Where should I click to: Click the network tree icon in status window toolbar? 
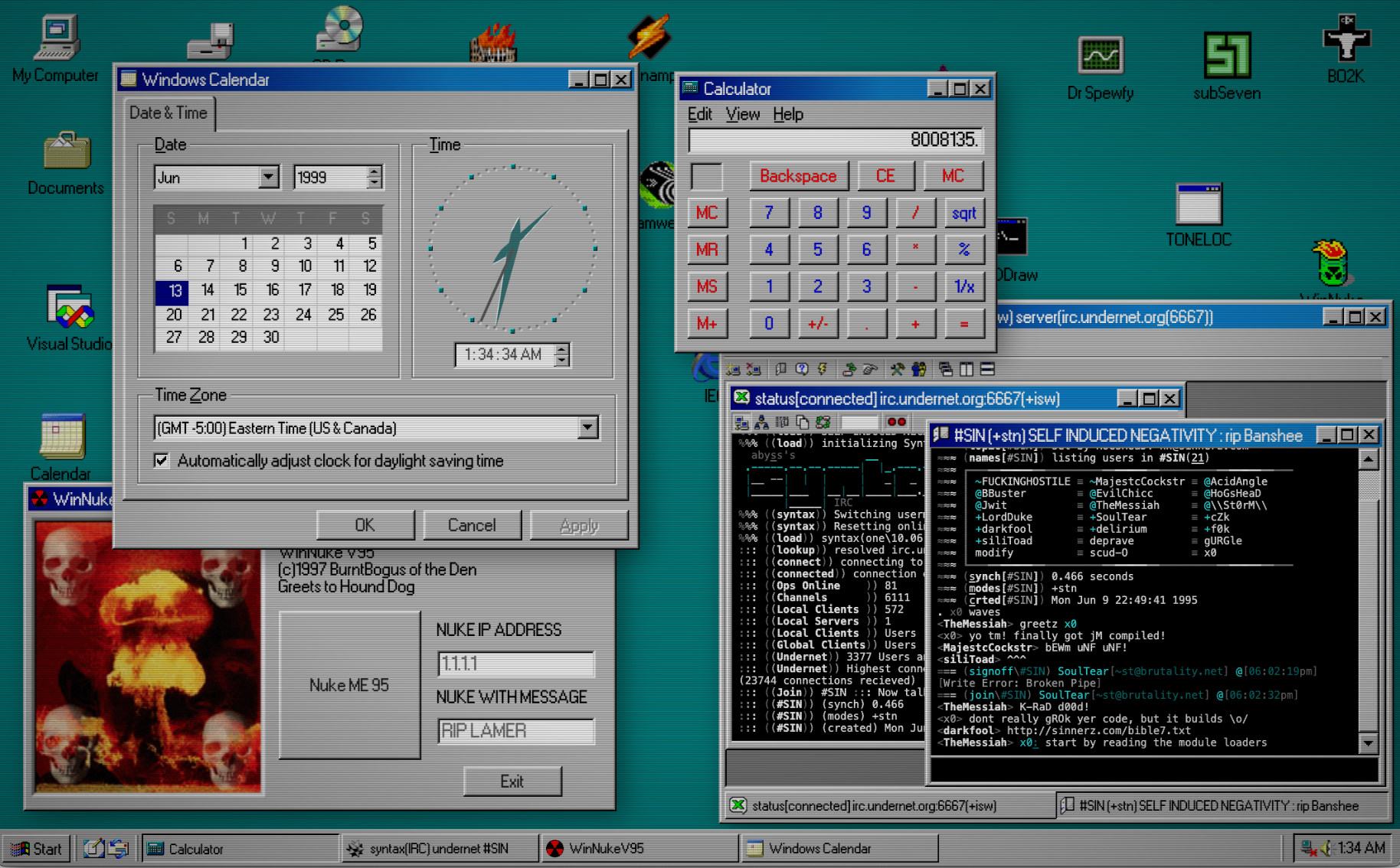tap(761, 422)
